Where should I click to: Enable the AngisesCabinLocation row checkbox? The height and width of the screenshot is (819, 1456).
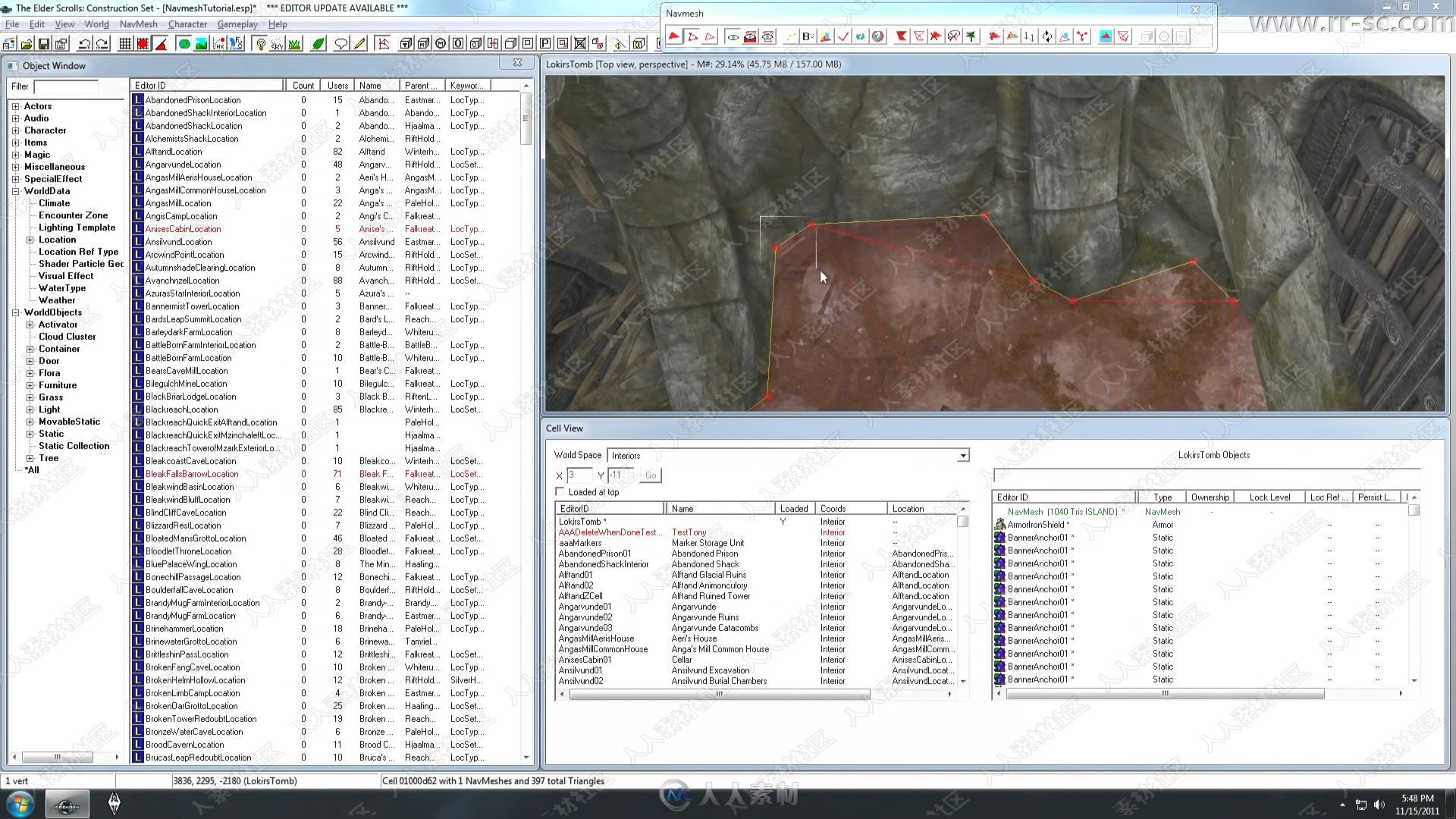click(x=137, y=229)
